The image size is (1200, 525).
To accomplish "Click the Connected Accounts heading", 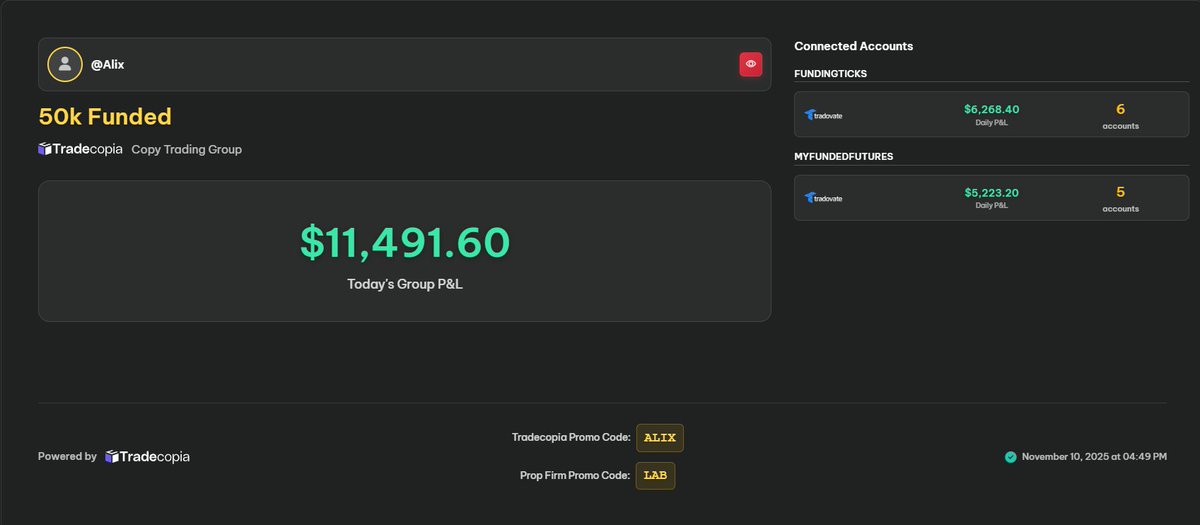I will click(x=853, y=46).
